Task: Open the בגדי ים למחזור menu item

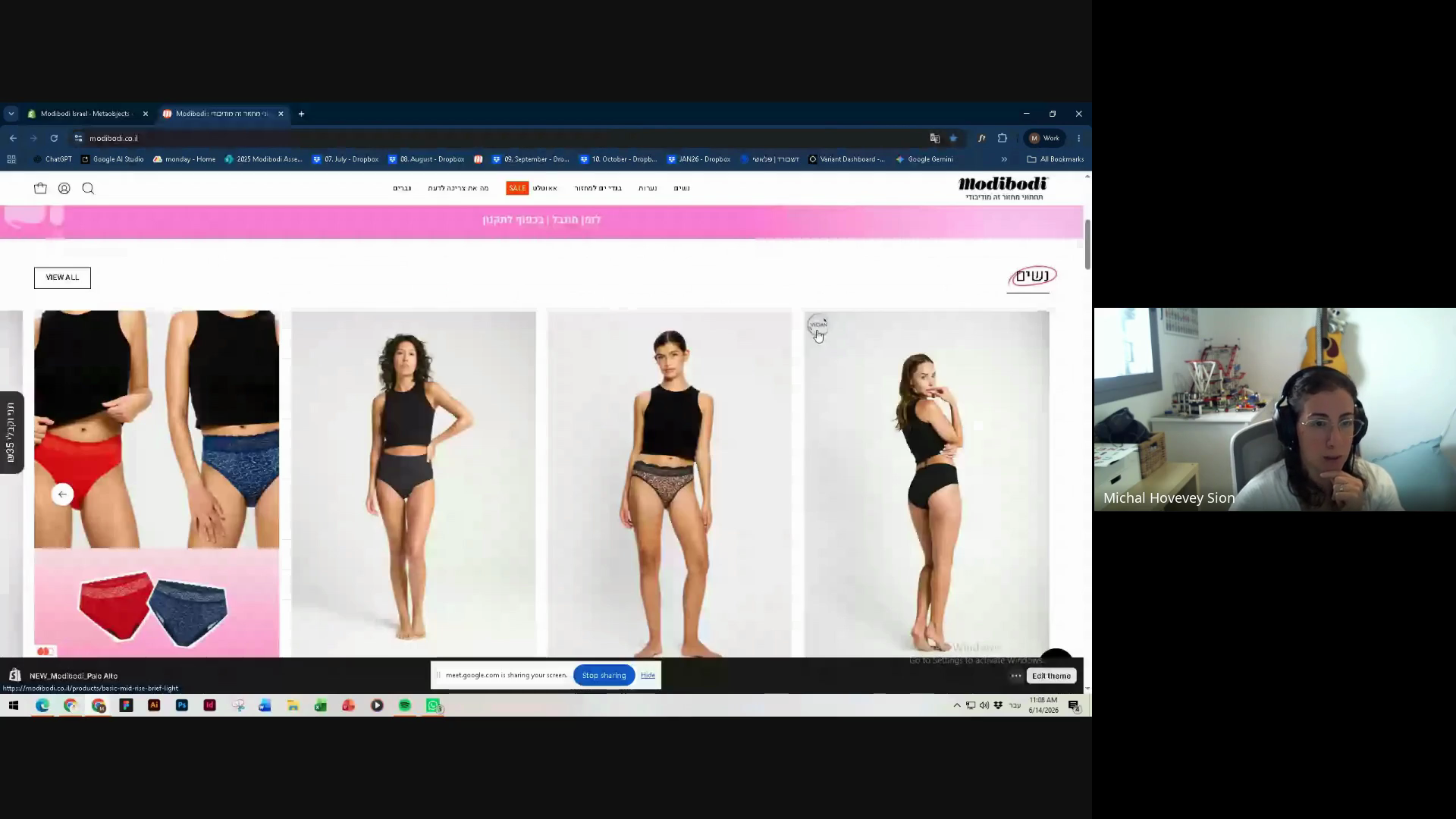Action: (x=598, y=188)
